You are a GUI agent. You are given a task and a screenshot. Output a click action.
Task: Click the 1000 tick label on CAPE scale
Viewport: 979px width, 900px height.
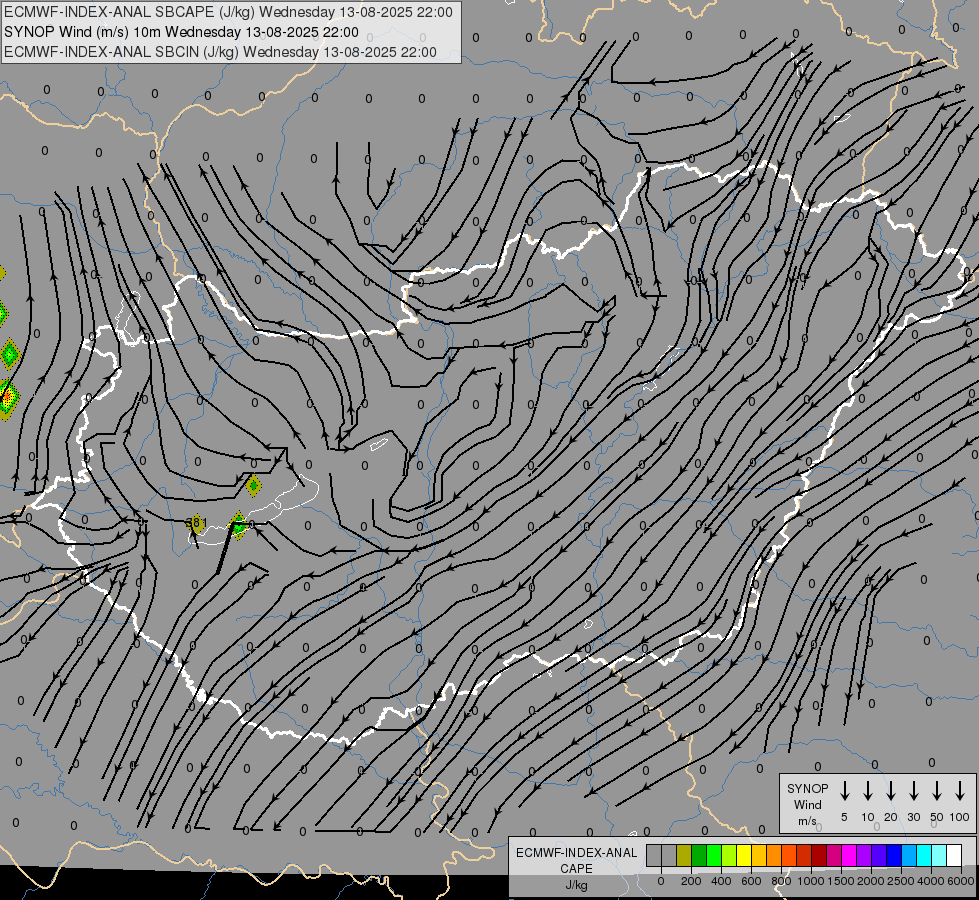click(810, 881)
